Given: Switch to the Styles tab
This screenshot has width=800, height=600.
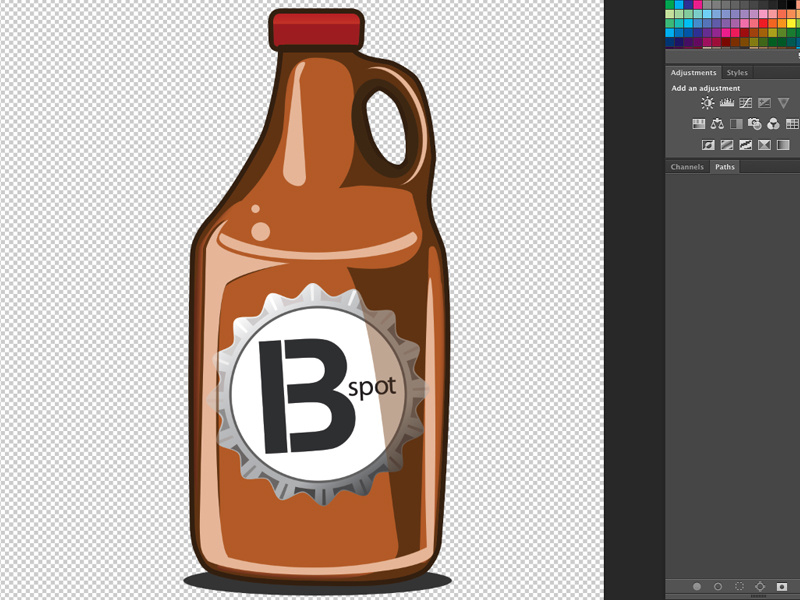Looking at the screenshot, I should click(x=737, y=72).
